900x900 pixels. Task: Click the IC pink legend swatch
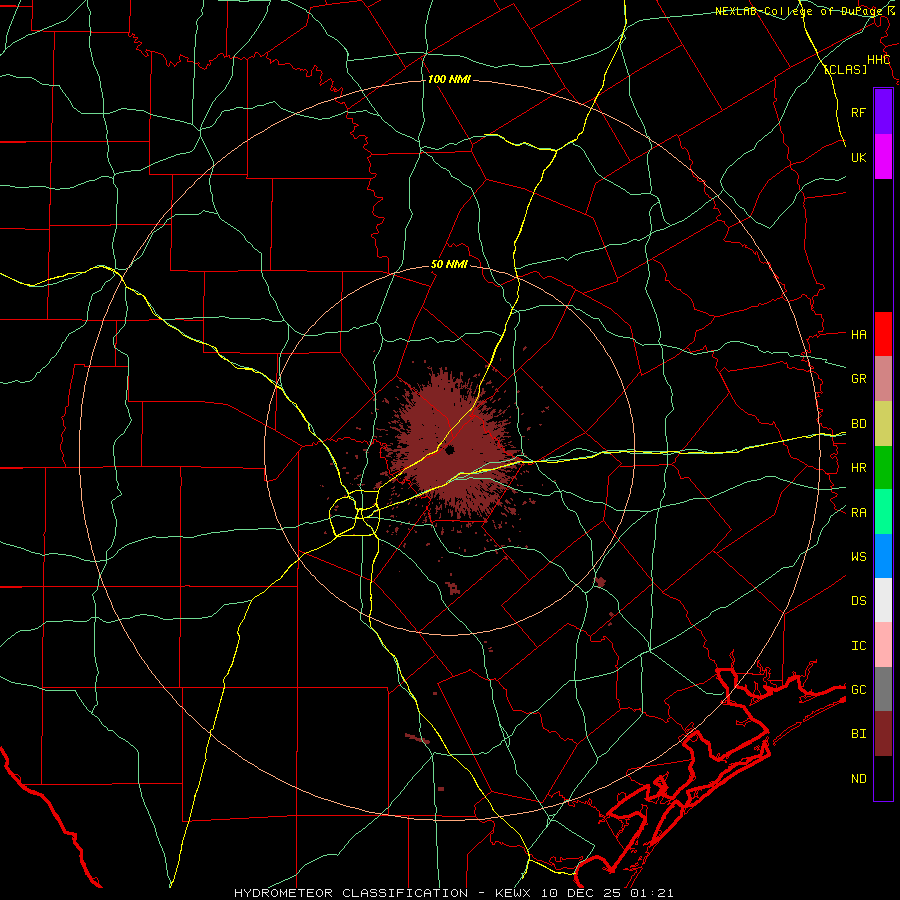[x=883, y=645]
